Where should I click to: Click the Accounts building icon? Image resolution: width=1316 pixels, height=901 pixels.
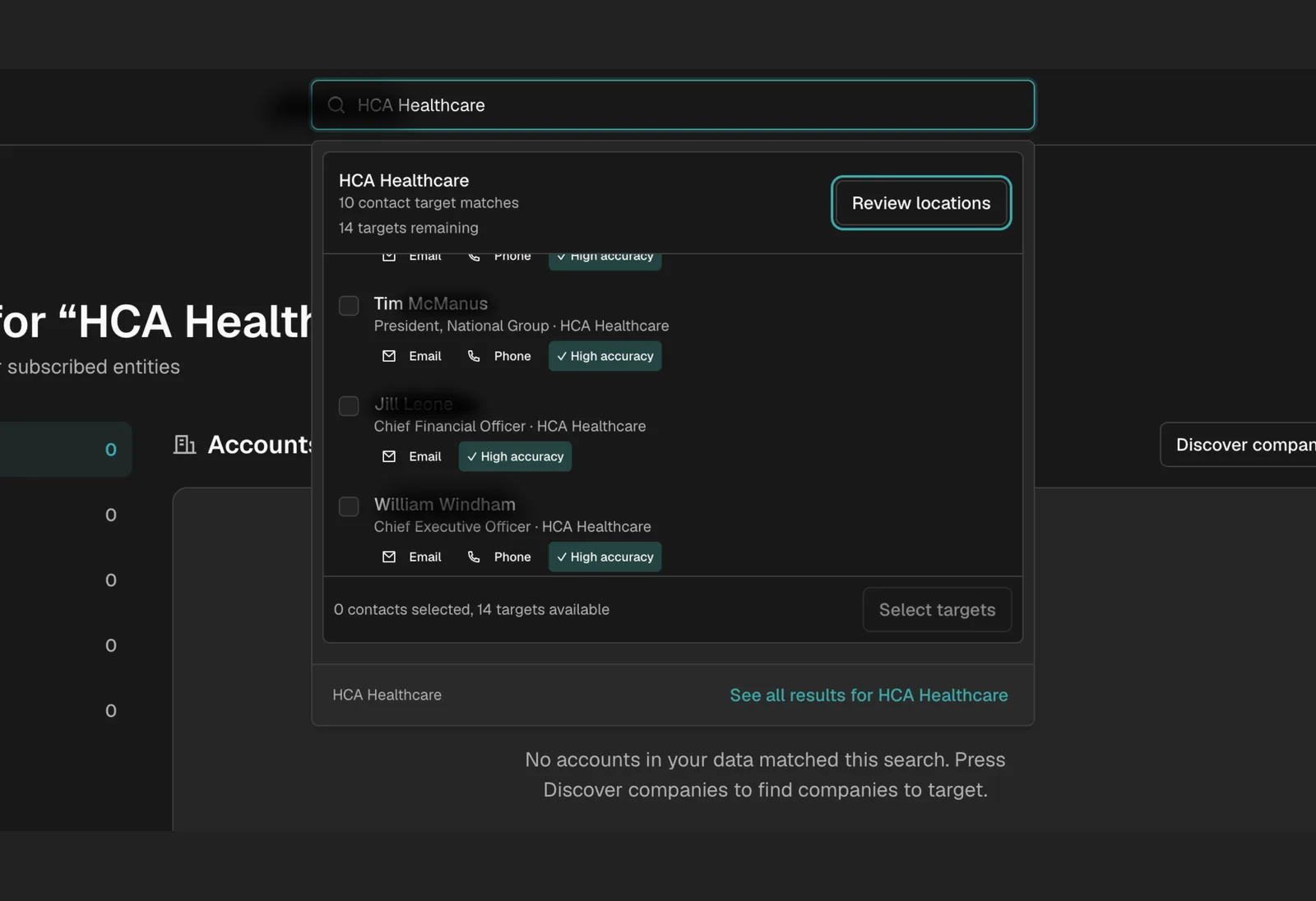(x=185, y=445)
